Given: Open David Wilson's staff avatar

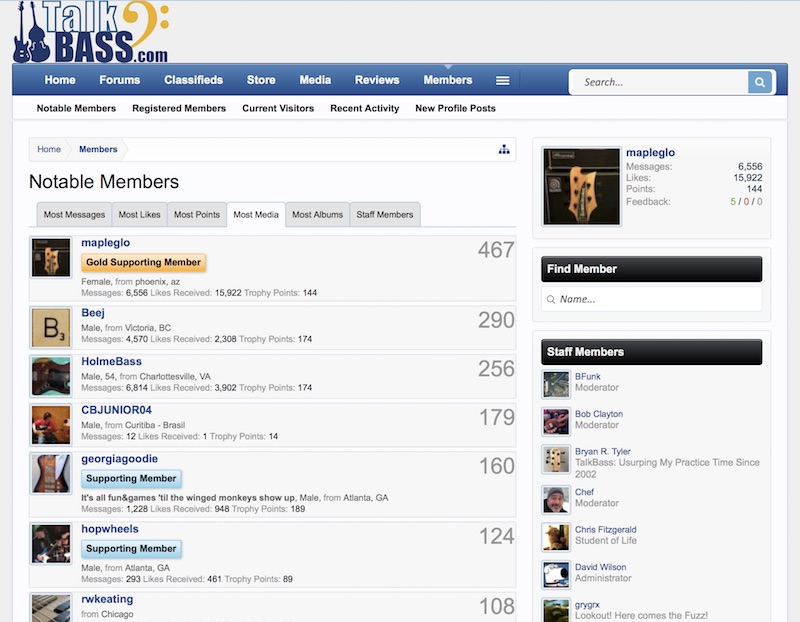Looking at the screenshot, I should [556, 575].
